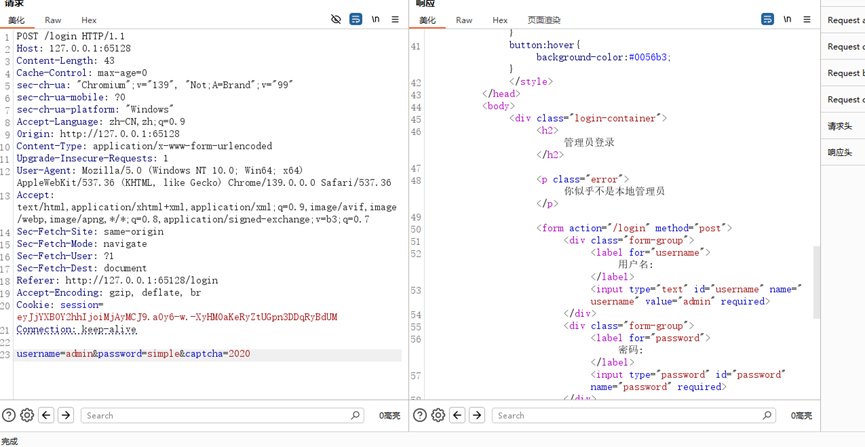This screenshot has height=447, width=865.
Task: Go to next match in response search
Action: [x=477, y=415]
